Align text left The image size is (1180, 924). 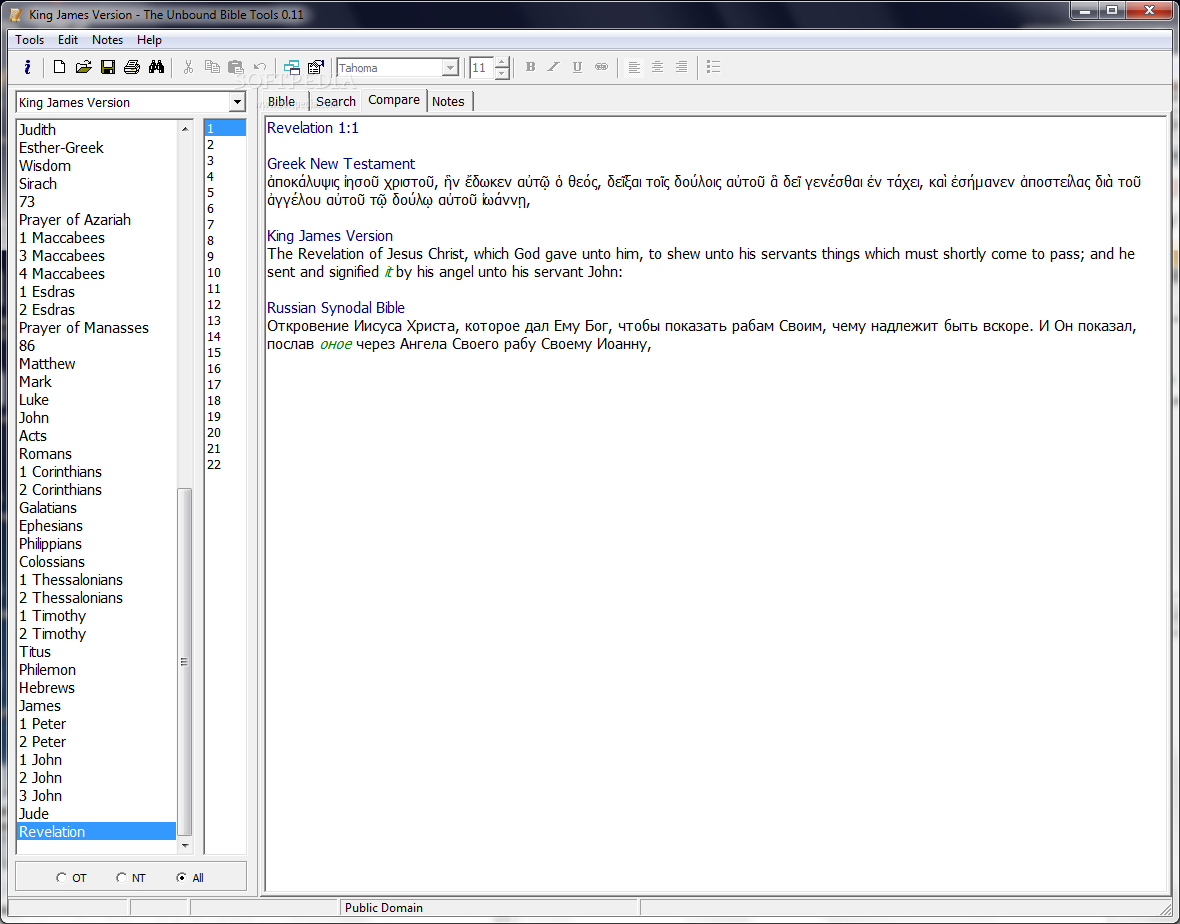[634, 67]
